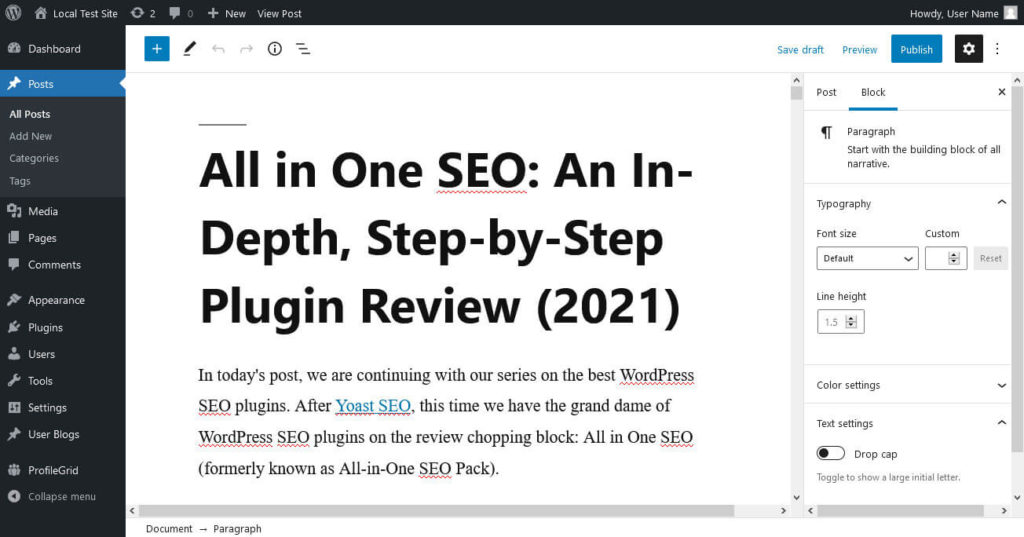Open the post Details info icon
Viewport: 1024px width, 537px height.
click(x=275, y=49)
